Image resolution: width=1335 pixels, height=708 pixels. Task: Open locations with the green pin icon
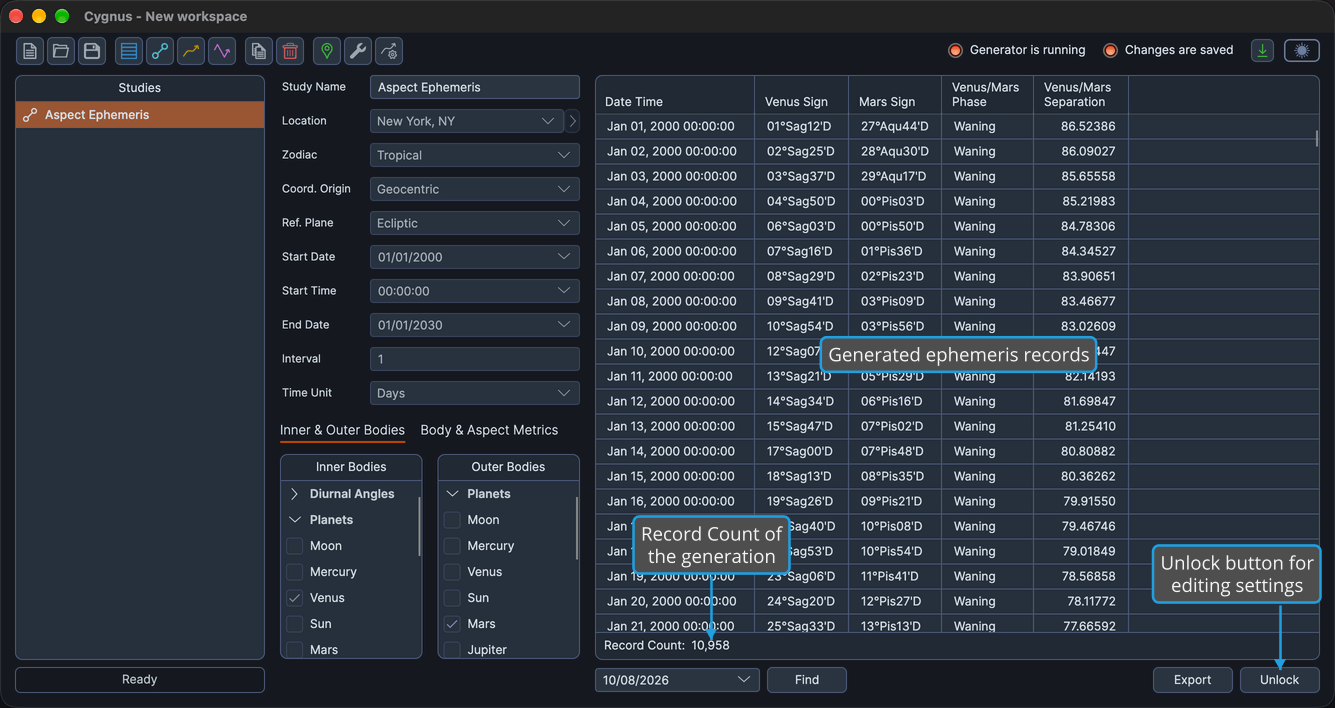326,51
